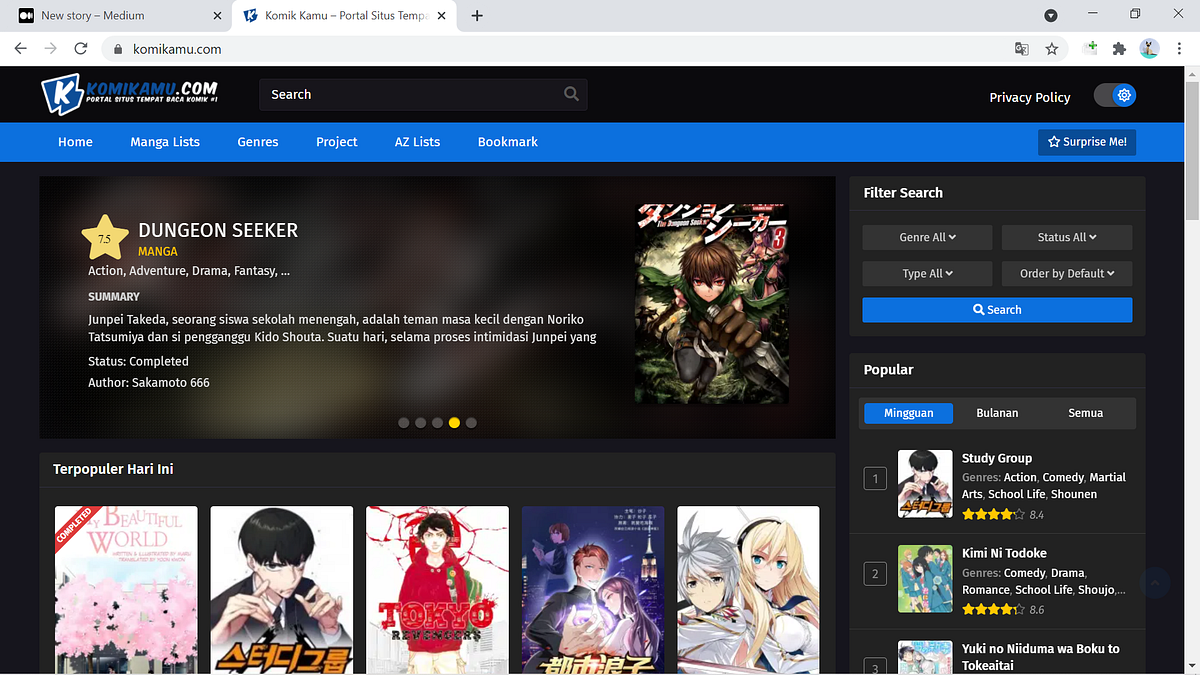This screenshot has height=675, width=1200.
Task: Click the green plus extension icon
Action: tap(1091, 47)
